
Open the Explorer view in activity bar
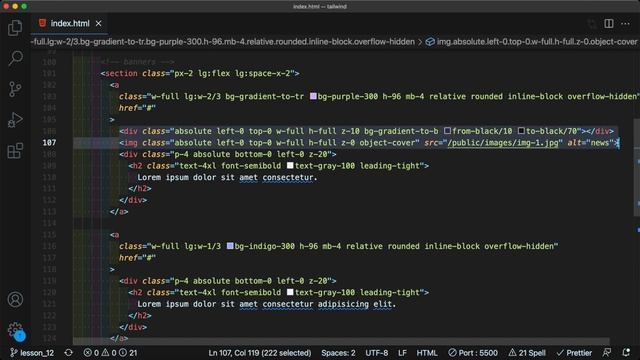[15, 28]
